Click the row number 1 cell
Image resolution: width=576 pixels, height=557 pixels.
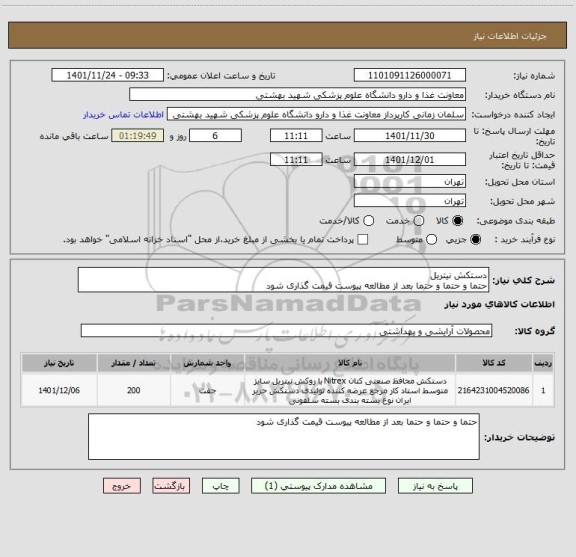pos(543,390)
